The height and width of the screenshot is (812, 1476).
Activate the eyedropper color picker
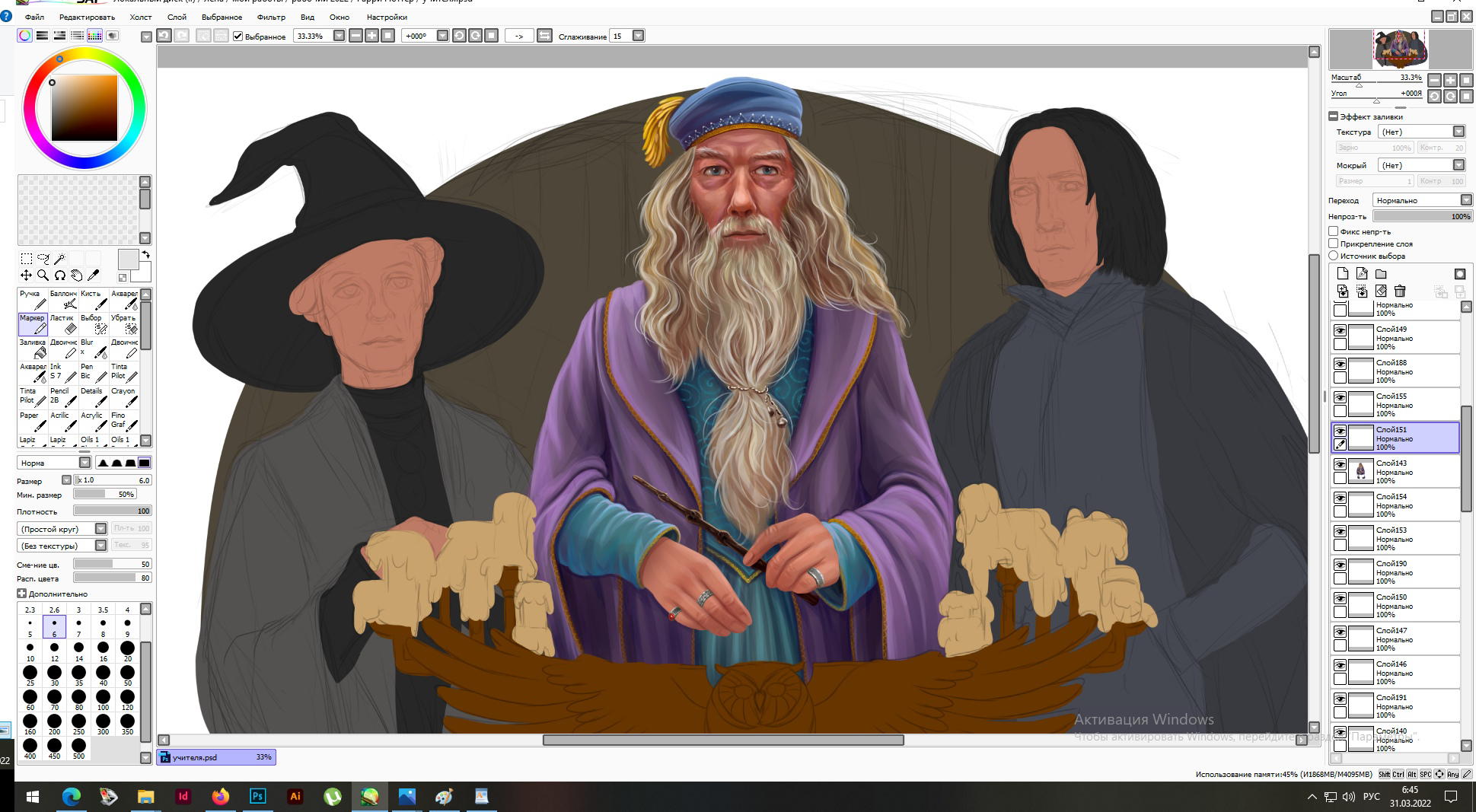point(93,275)
